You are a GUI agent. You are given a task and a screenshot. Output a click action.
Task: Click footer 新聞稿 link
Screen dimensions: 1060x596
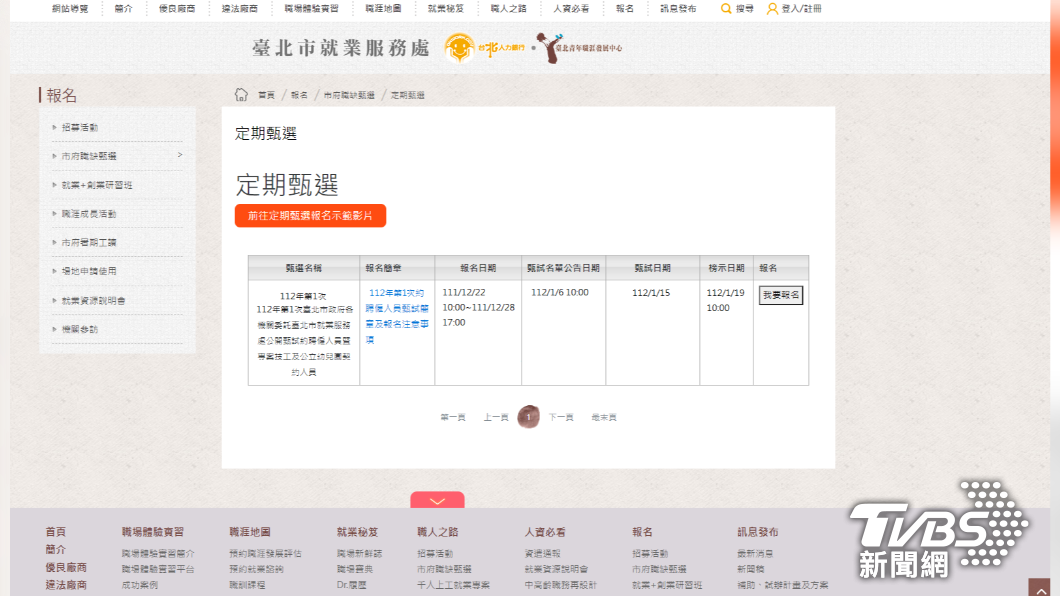(x=750, y=570)
